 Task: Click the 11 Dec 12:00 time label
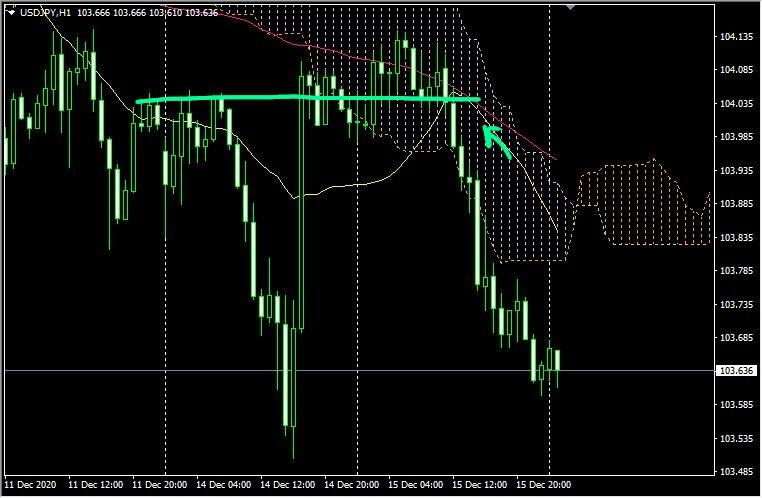(96, 484)
